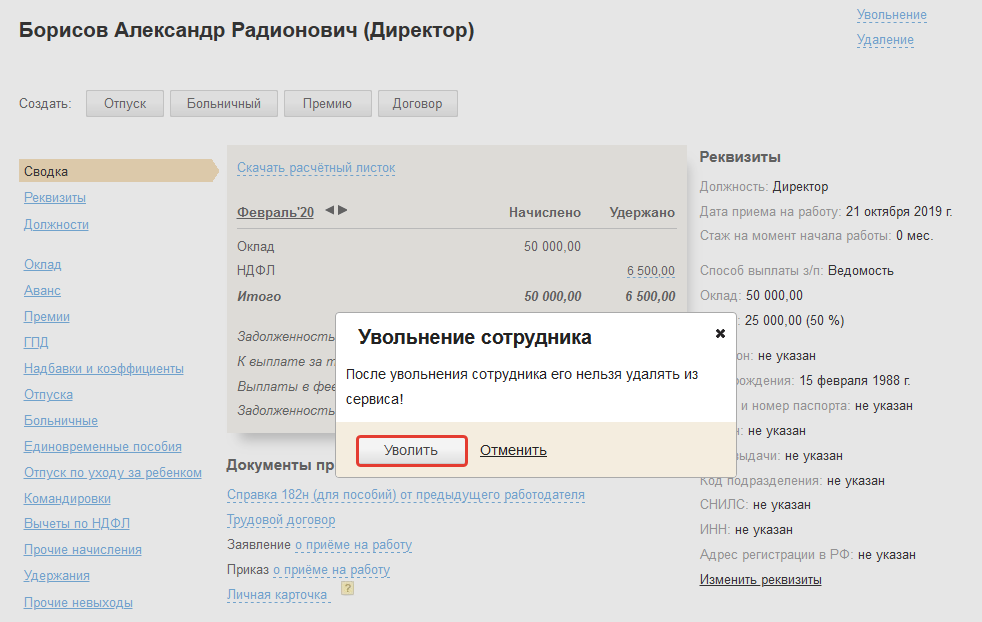Open the Увольнение link at top right
This screenshot has width=982, height=622.
891,15
